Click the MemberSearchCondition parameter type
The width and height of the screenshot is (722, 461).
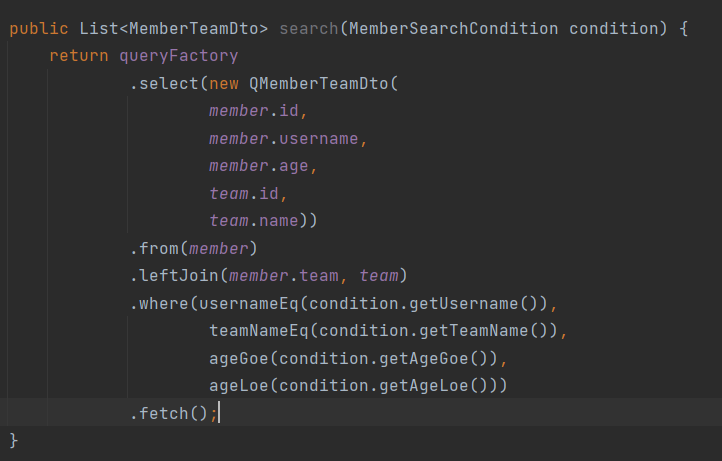[454, 29]
